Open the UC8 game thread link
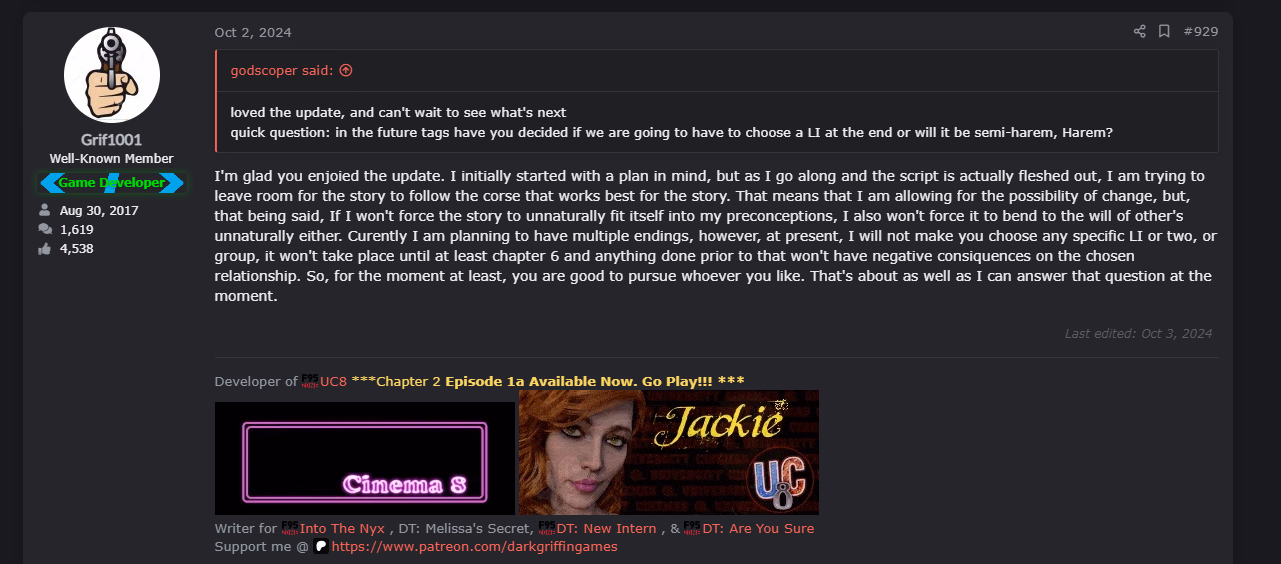The image size is (1281, 564). pos(333,381)
